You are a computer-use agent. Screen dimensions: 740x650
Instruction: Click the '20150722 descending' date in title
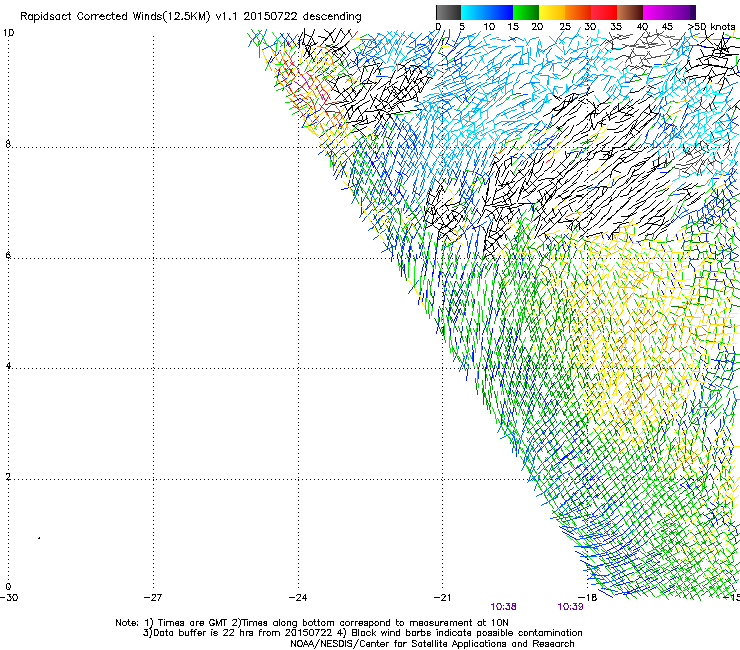tap(302, 17)
